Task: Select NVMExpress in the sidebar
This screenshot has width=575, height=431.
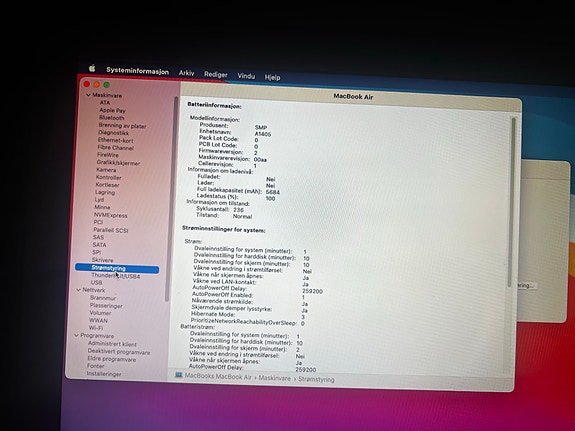Action: (x=110, y=215)
